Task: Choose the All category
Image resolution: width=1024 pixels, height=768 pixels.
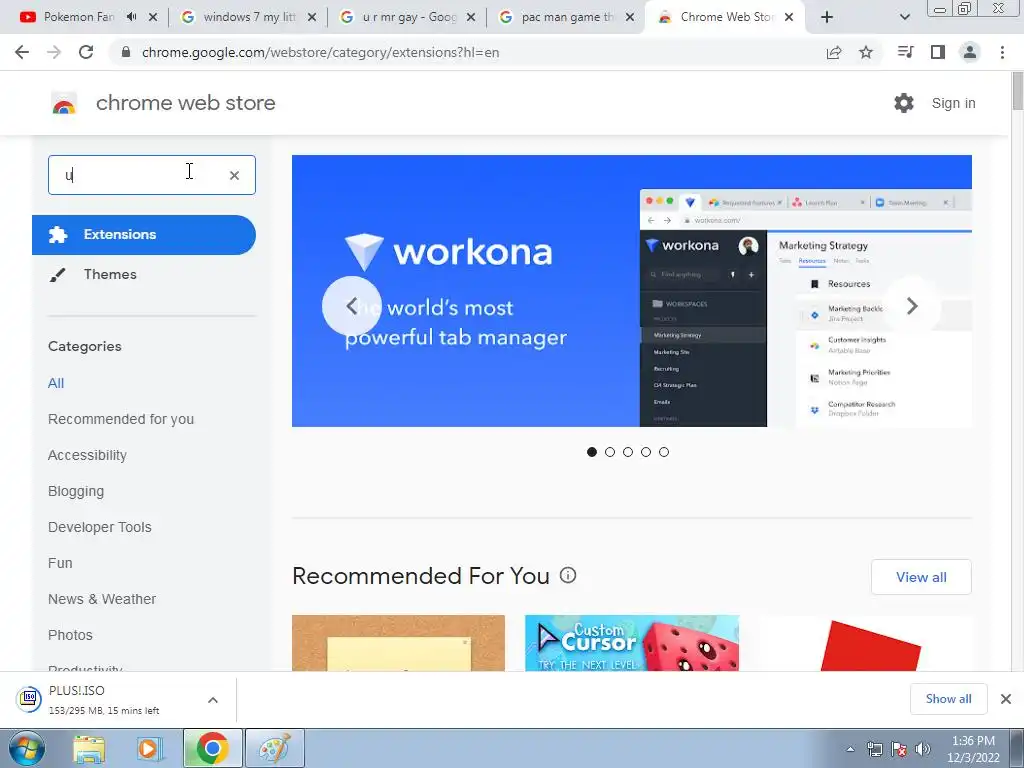Action: coord(56,383)
